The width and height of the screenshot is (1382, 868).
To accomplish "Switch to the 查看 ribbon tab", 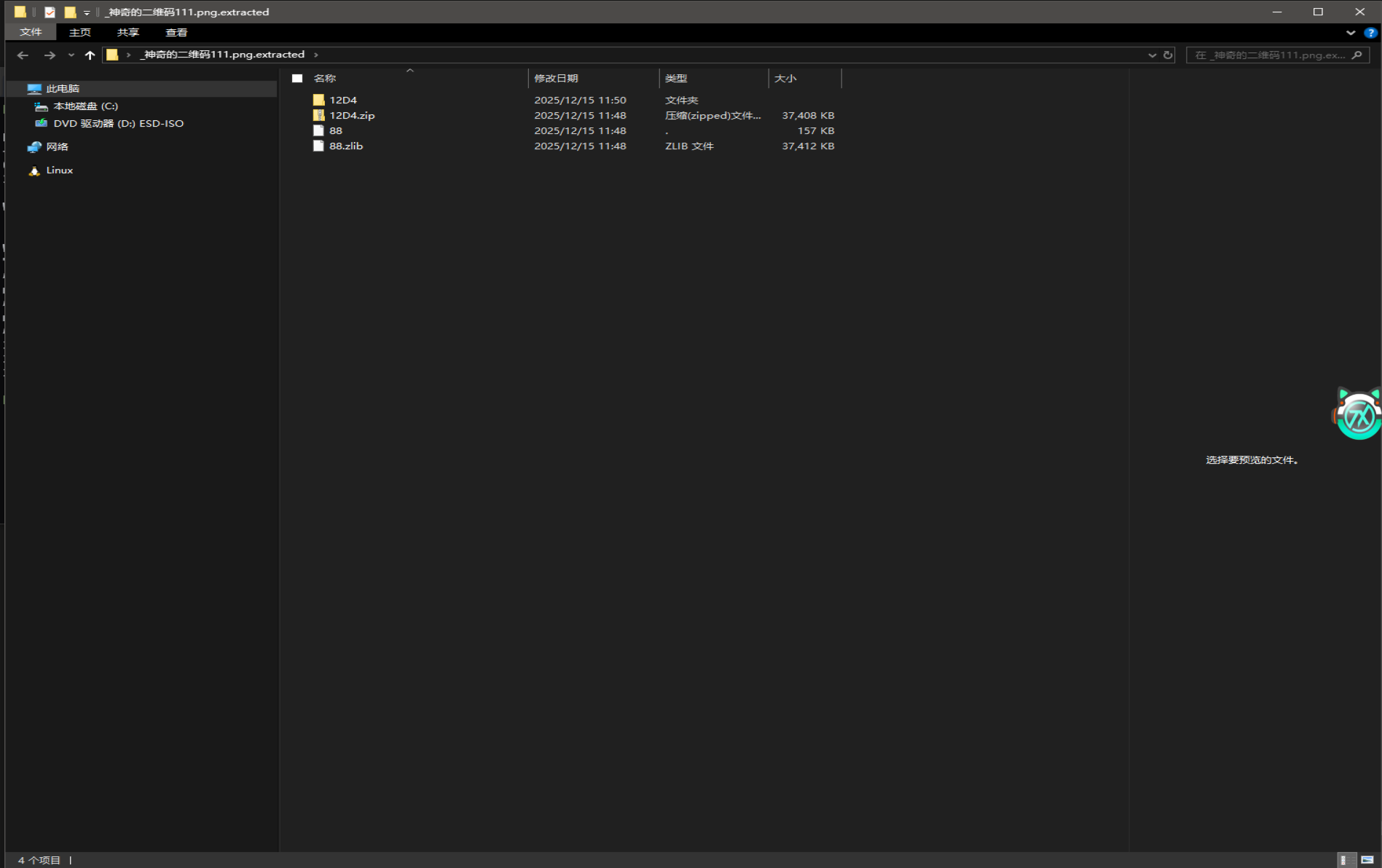I will coord(176,32).
